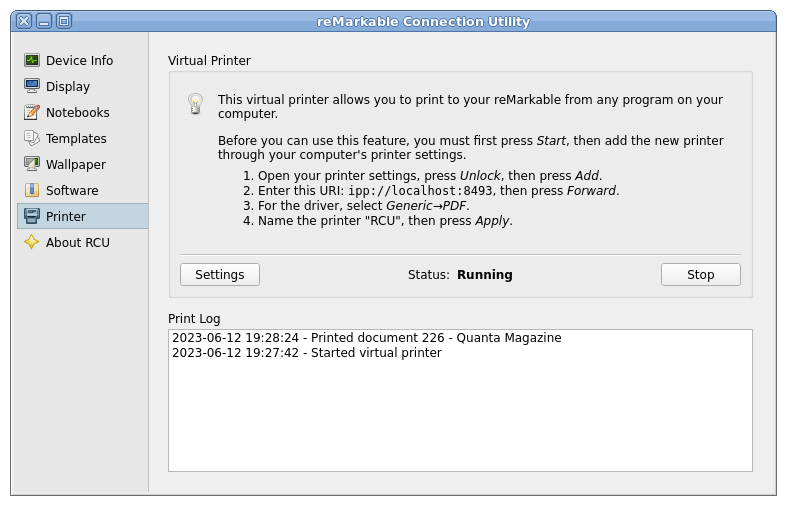Select the Started virtual printer log line
The height and width of the screenshot is (506, 787).
[x=307, y=353]
